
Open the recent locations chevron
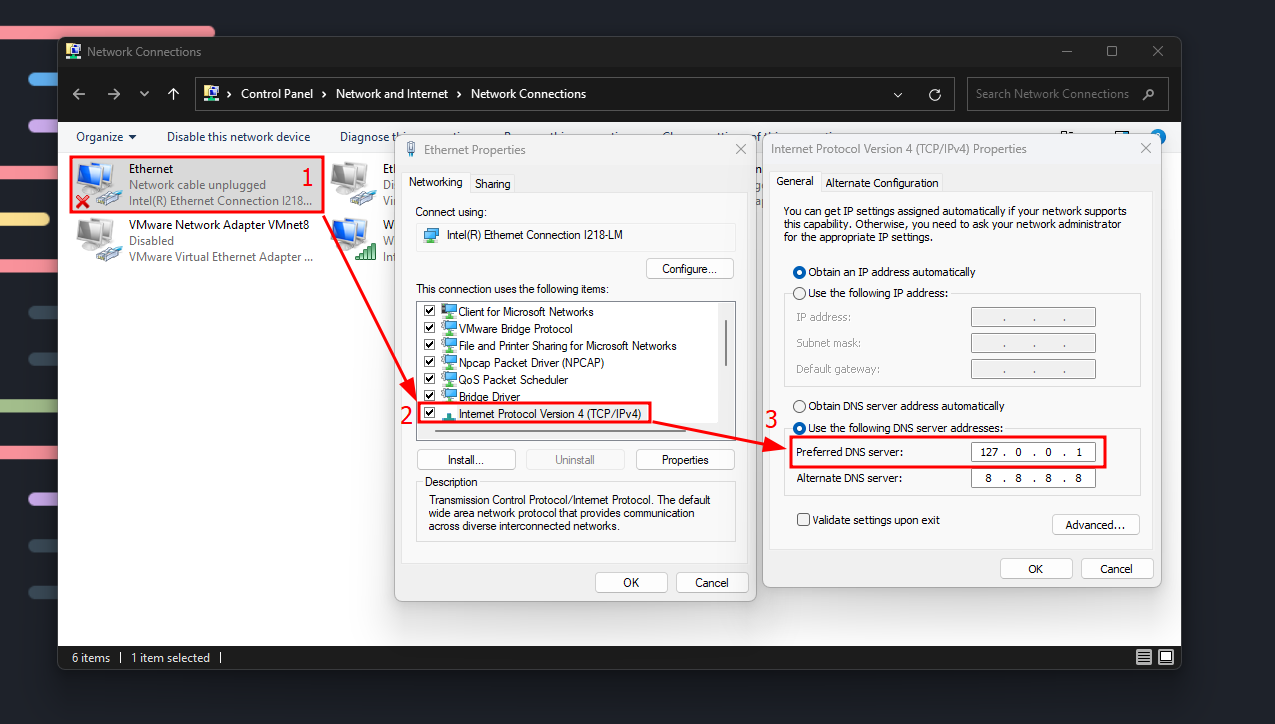(144, 94)
